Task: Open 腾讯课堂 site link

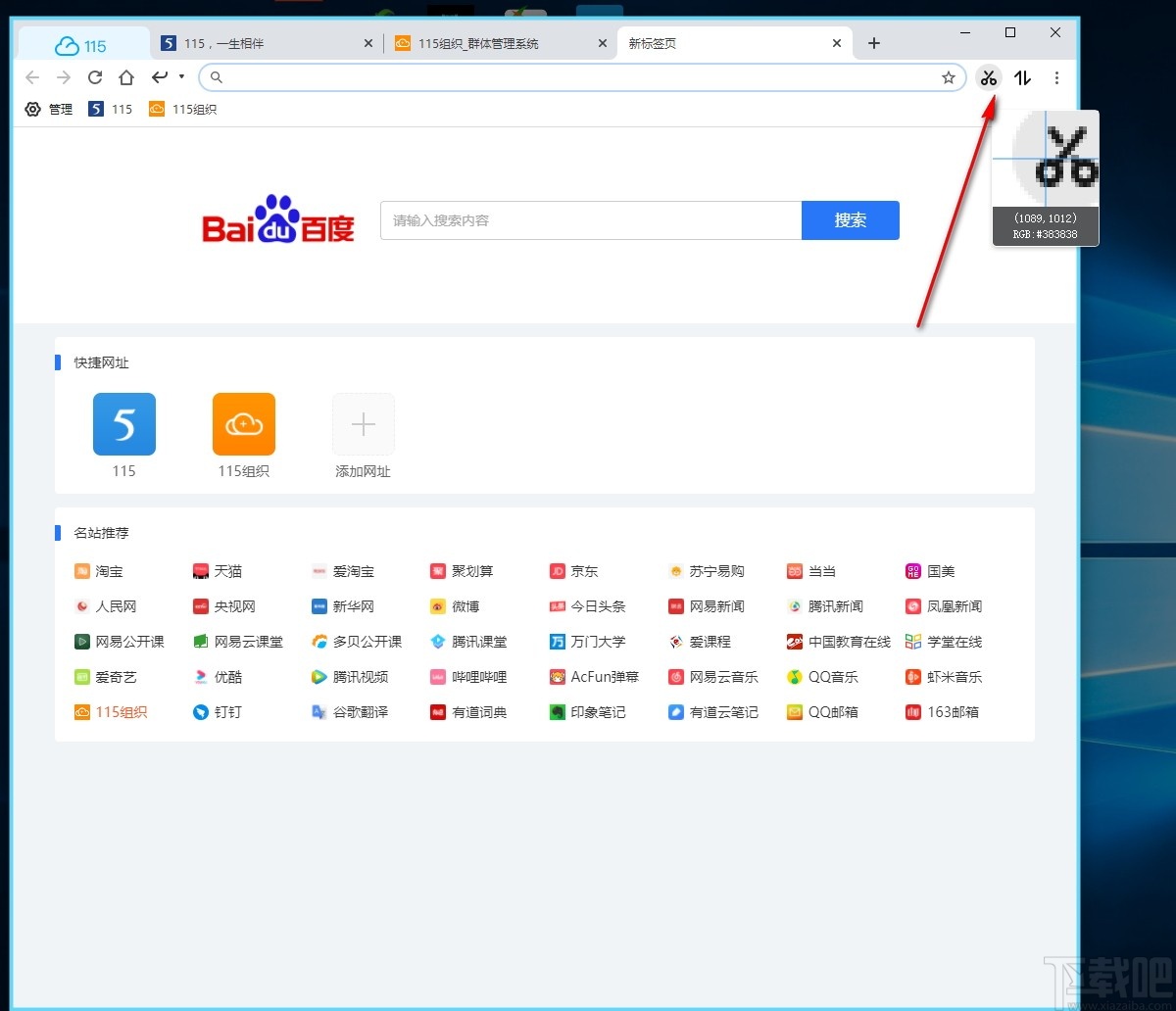Action: [x=469, y=642]
